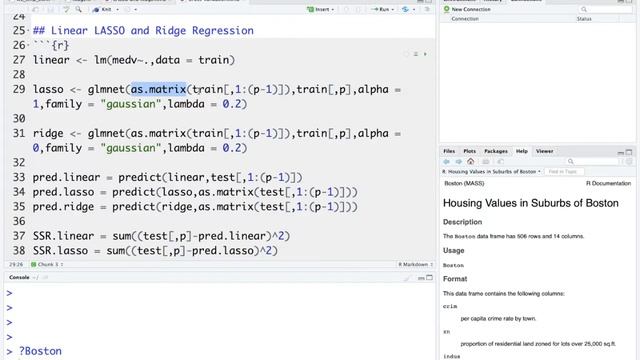Click the run all chunks above icon
This screenshot has height=360, width=640.
pos(416,54)
